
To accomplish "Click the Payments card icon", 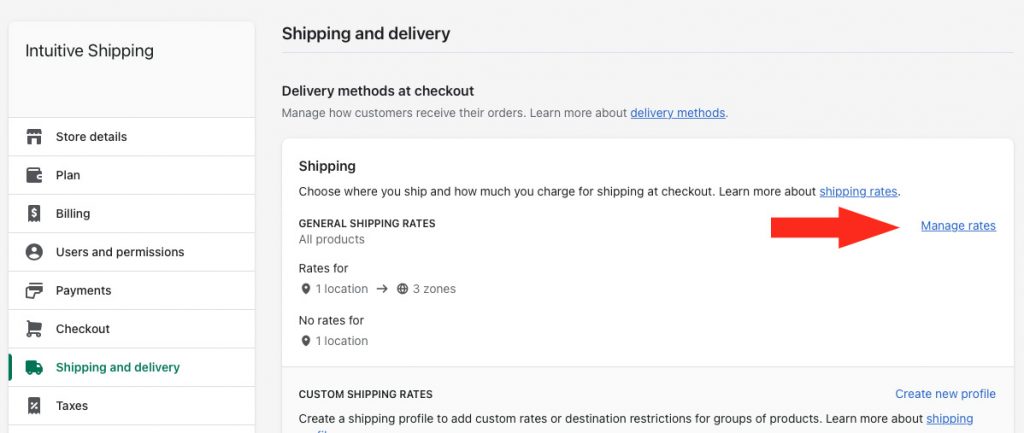I will 34,291.
